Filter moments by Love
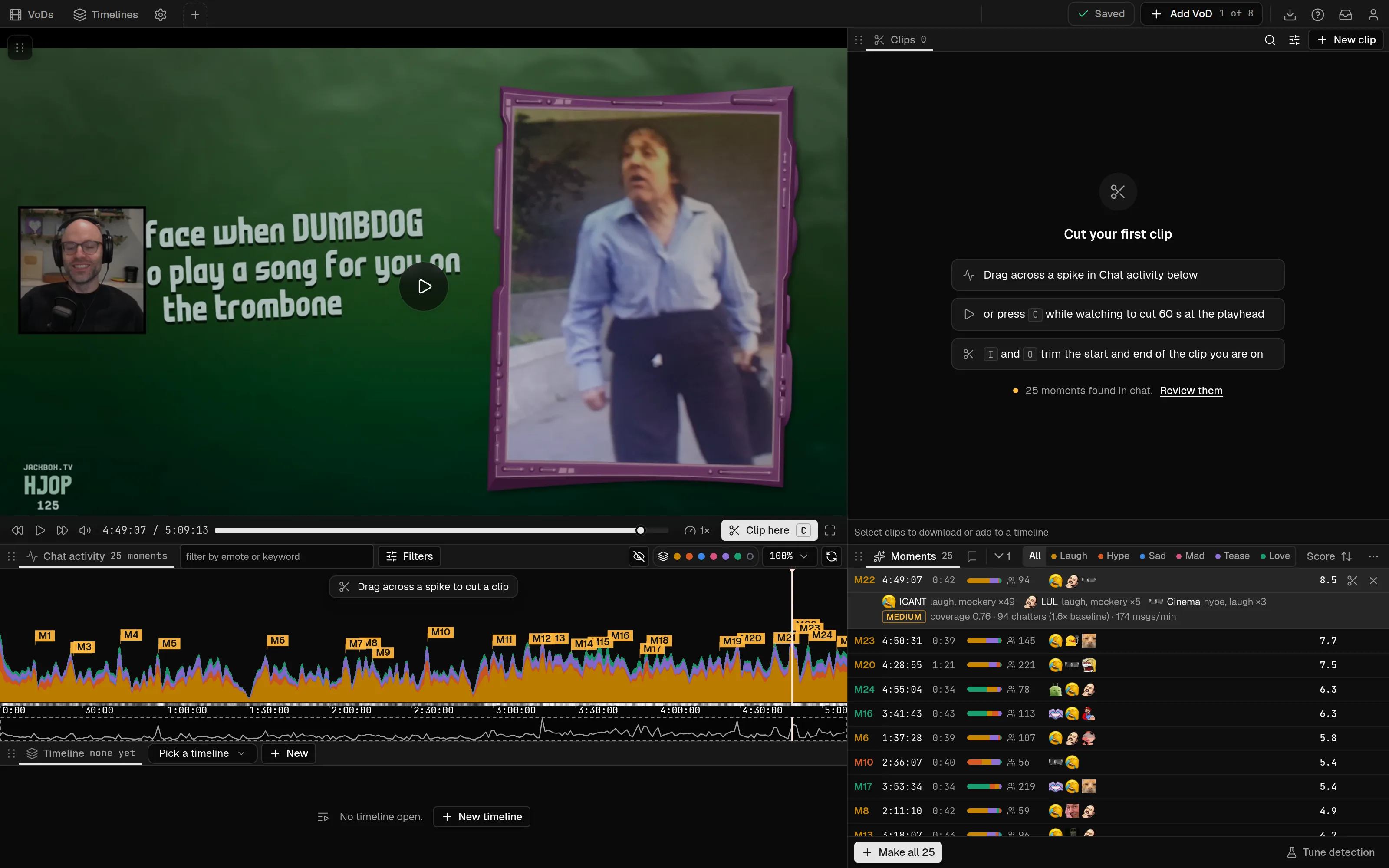 coord(1275,556)
